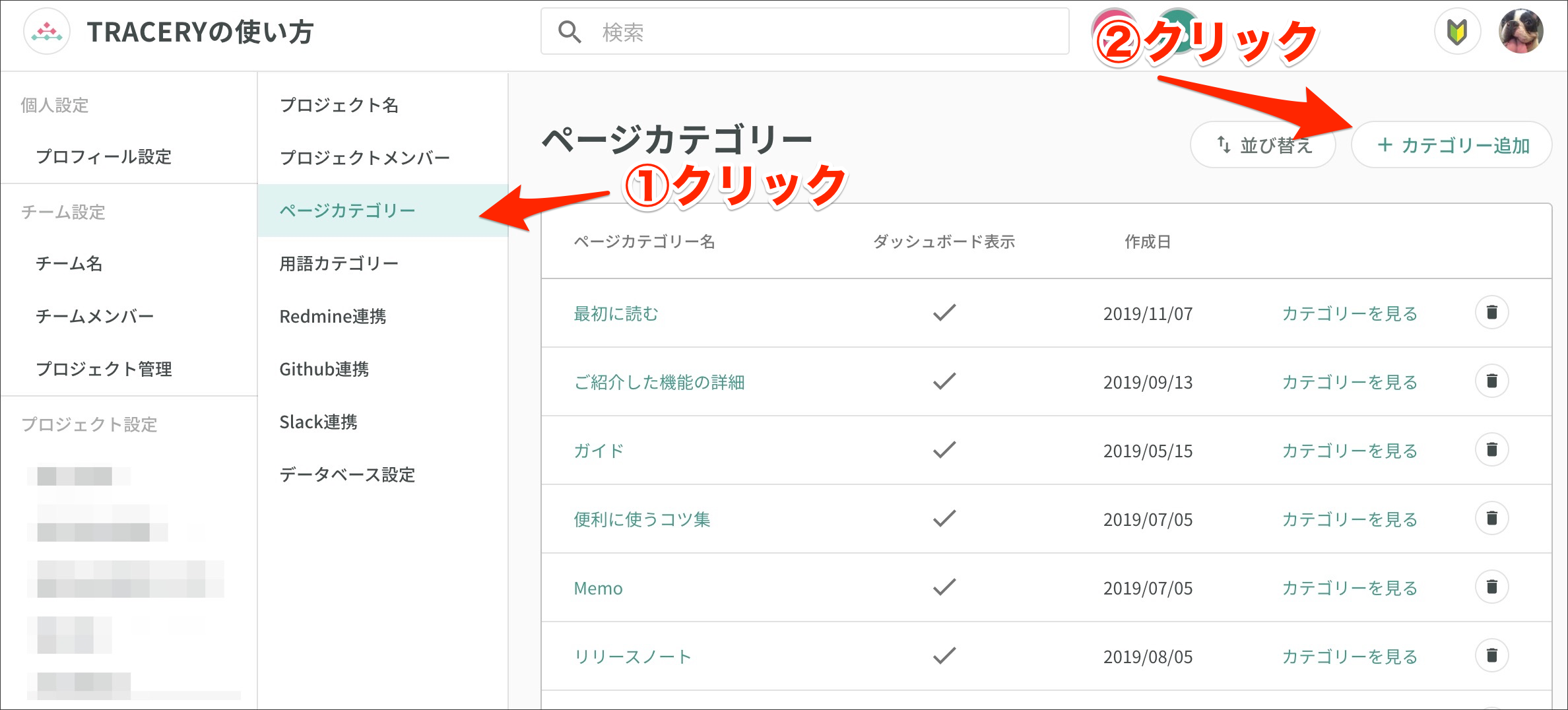
Task: Click the カテゴリー追加 button
Action: tap(1452, 145)
